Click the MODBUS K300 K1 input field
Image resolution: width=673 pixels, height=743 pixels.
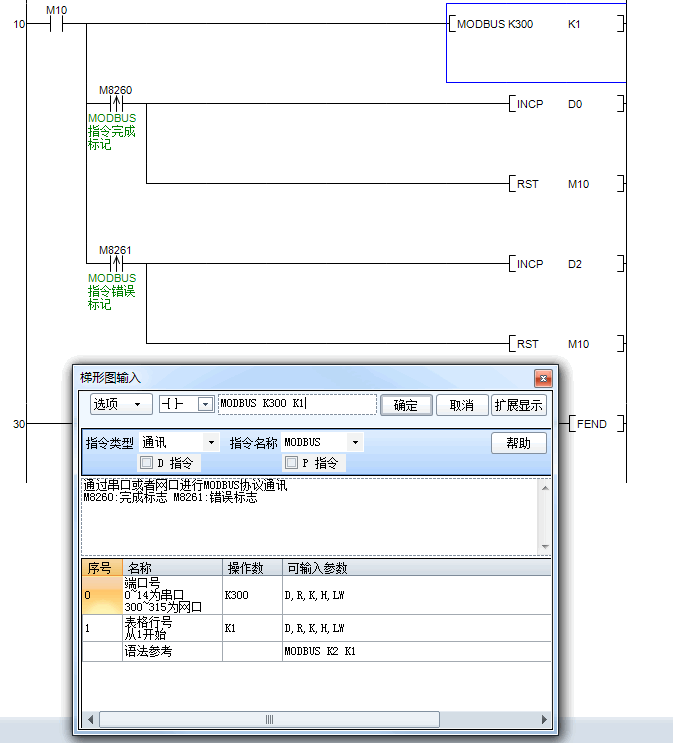point(297,404)
